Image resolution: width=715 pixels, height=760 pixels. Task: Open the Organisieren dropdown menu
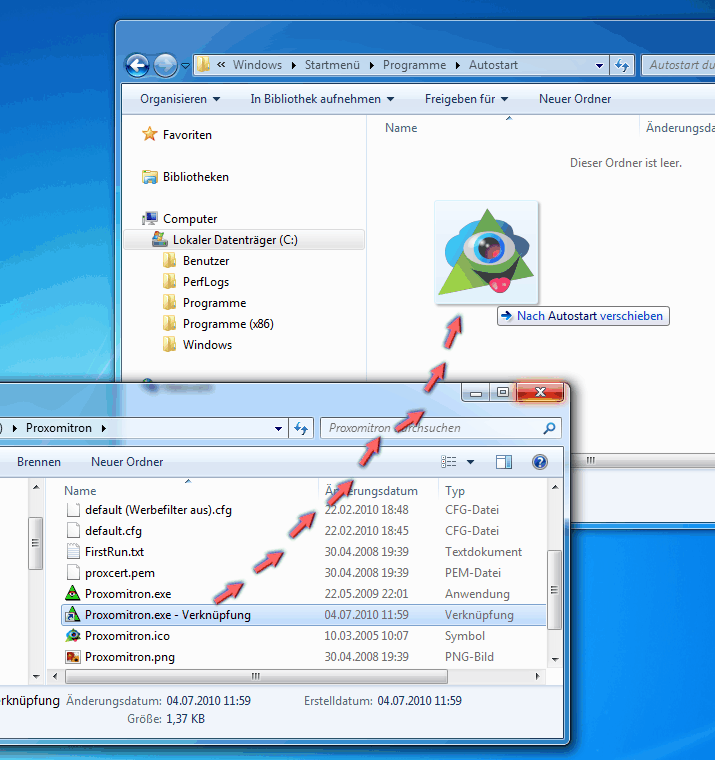tap(180, 99)
